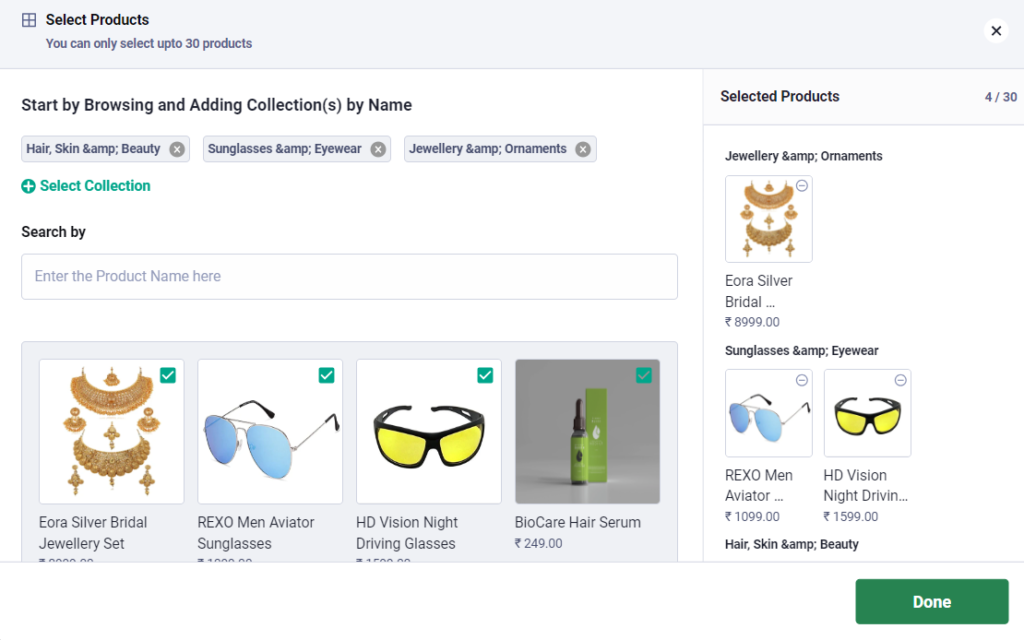Remove REXO Men Aviator from selected products
Viewport: 1024px width, 640px height.
802,380
